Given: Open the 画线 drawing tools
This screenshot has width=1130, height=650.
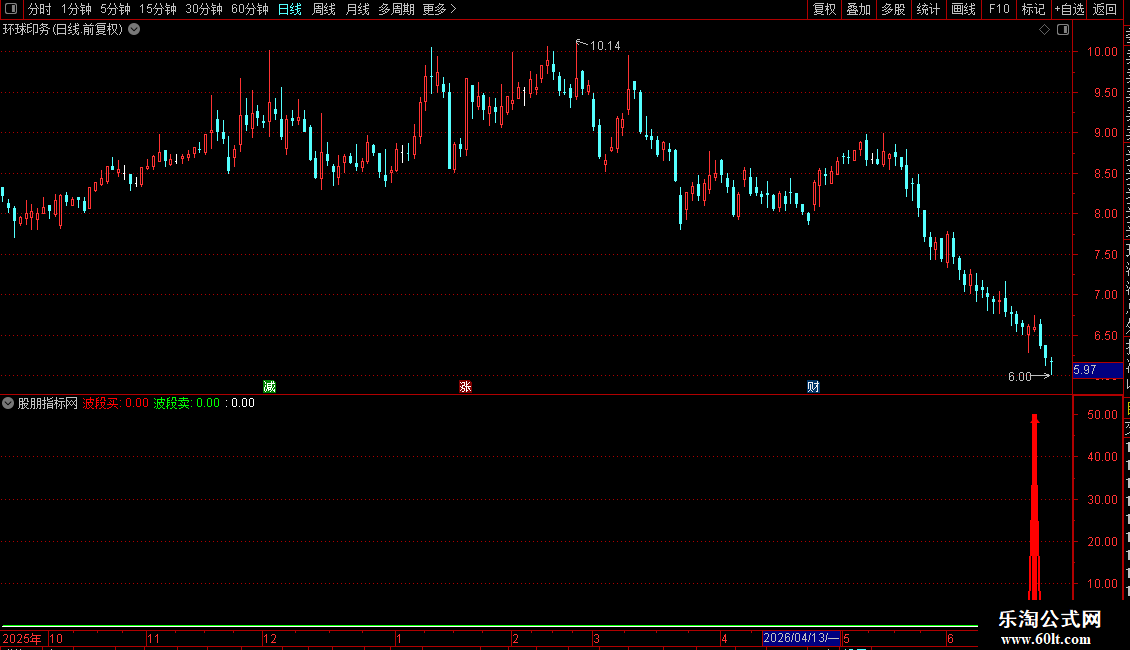Looking at the screenshot, I should 964,9.
